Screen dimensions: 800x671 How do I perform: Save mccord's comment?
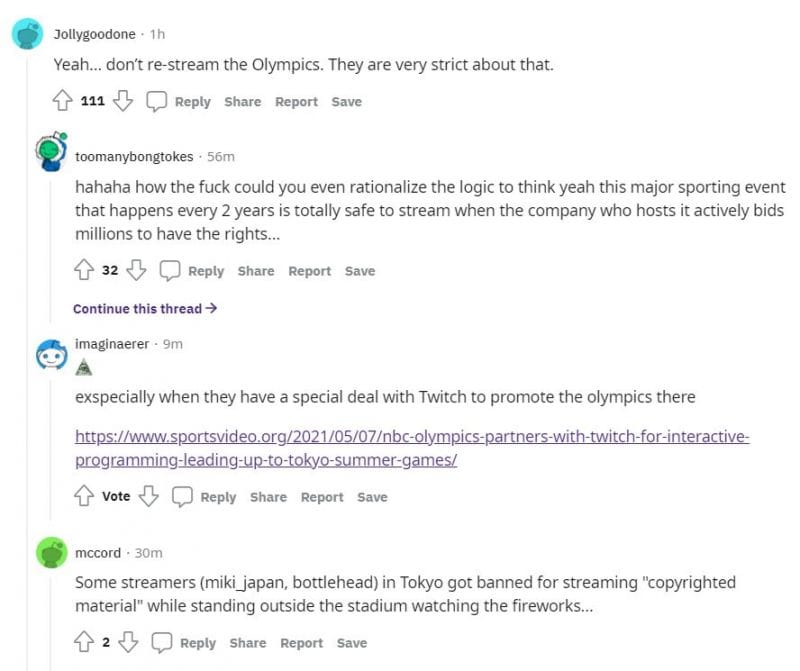(x=352, y=642)
